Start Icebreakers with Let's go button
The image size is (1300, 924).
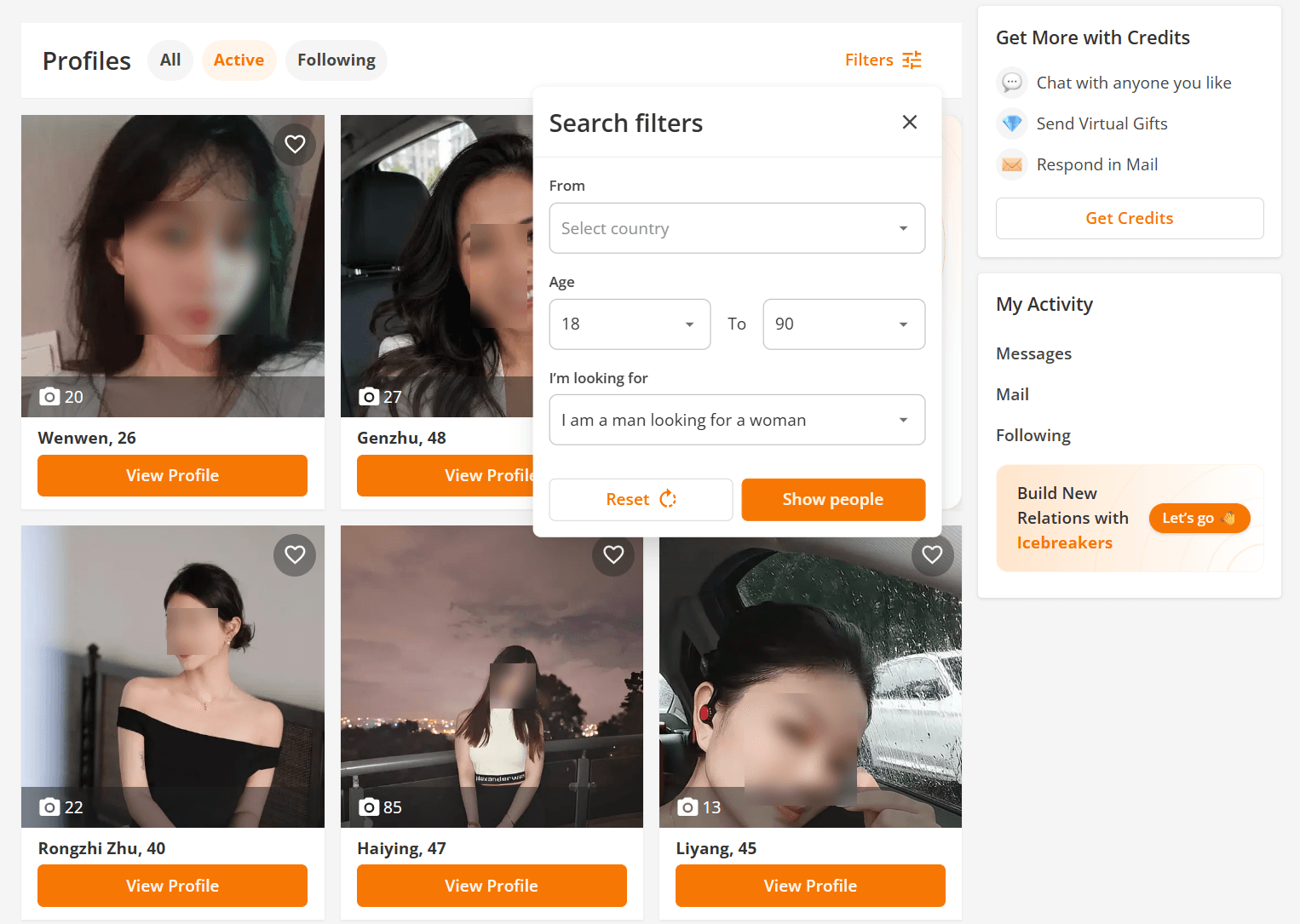pyautogui.click(x=1199, y=518)
